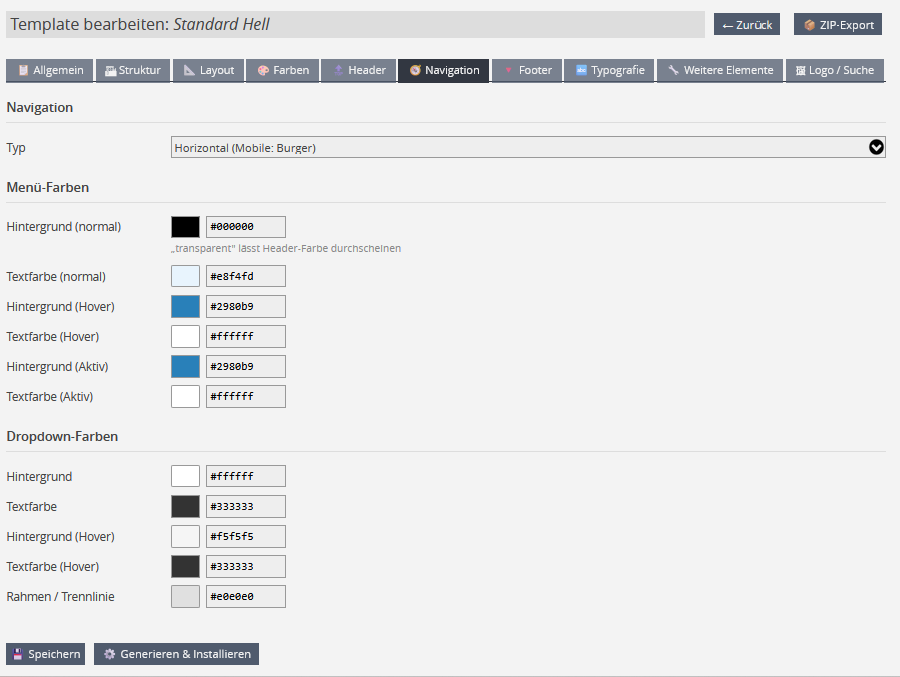Edit dropdown Hintergrund #ffffff hex field
The image size is (900, 677).
click(x=246, y=476)
